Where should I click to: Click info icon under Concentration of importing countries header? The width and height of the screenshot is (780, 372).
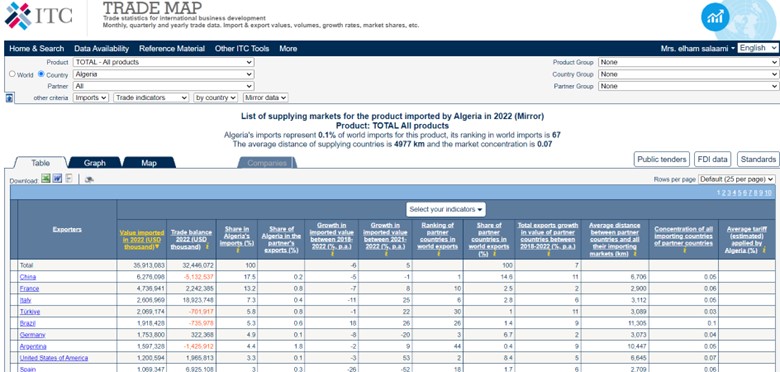tap(684, 251)
